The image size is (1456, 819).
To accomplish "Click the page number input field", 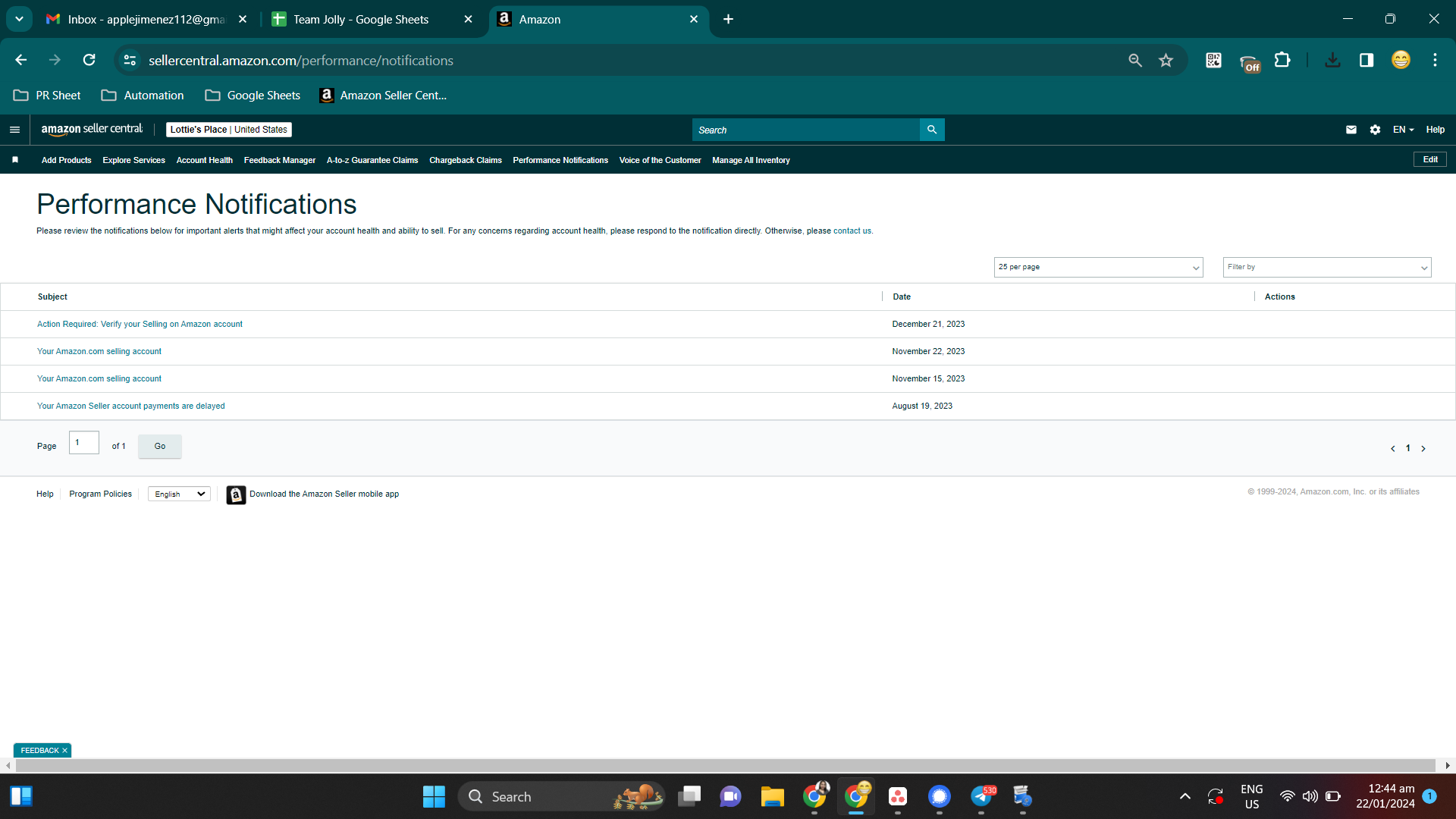I will tap(84, 443).
